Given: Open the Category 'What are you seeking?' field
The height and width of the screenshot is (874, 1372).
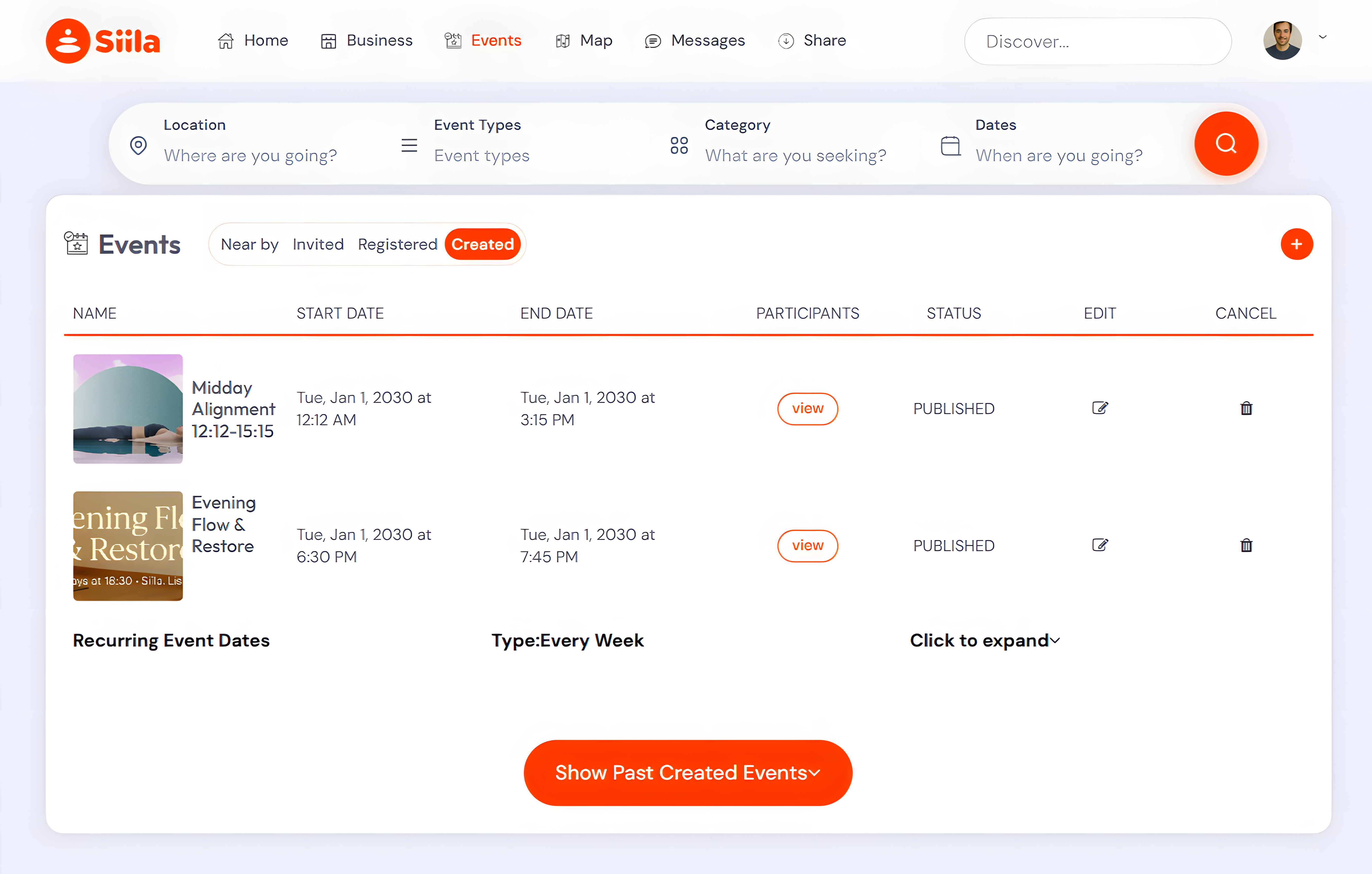Looking at the screenshot, I should click(795, 156).
